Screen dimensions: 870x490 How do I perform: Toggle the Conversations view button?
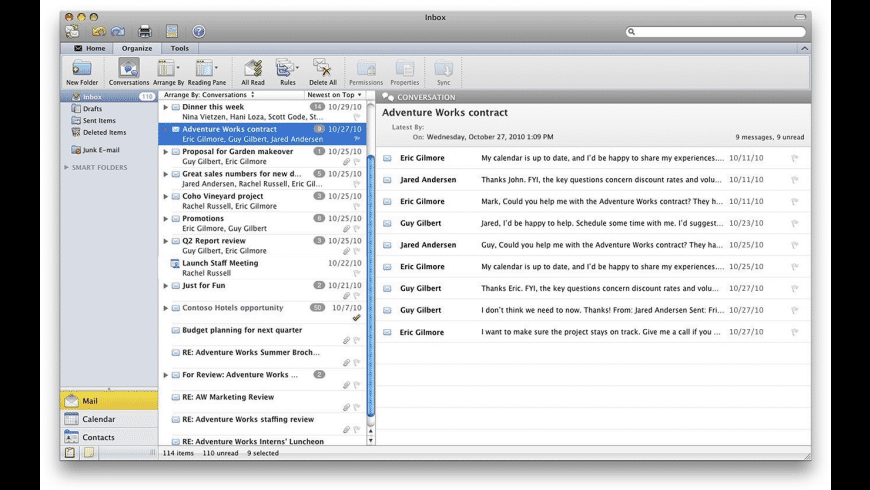pos(129,69)
